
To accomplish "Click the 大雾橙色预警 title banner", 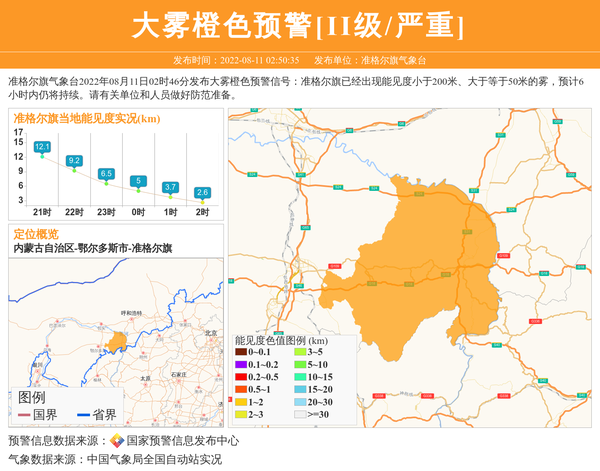I will point(299,25).
